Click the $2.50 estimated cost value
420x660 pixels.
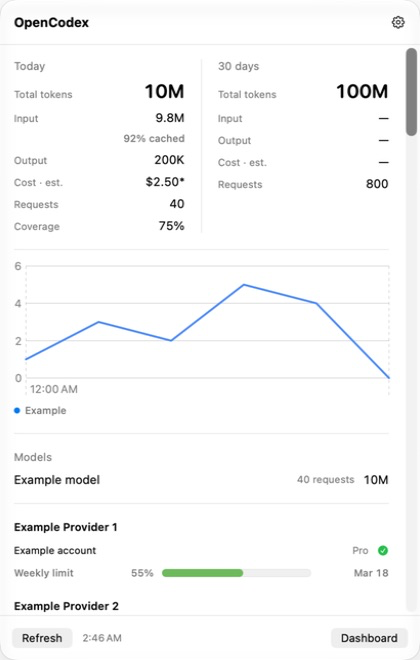(x=165, y=182)
